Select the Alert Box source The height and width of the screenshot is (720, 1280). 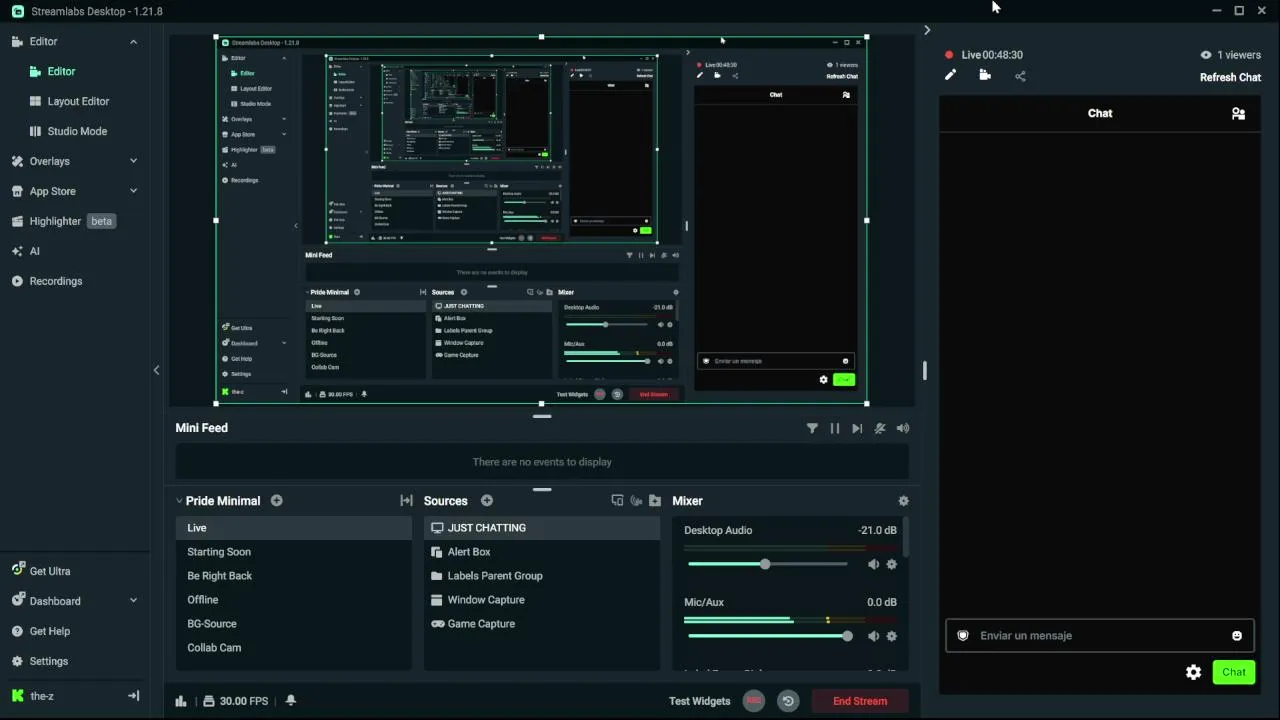pos(542,552)
